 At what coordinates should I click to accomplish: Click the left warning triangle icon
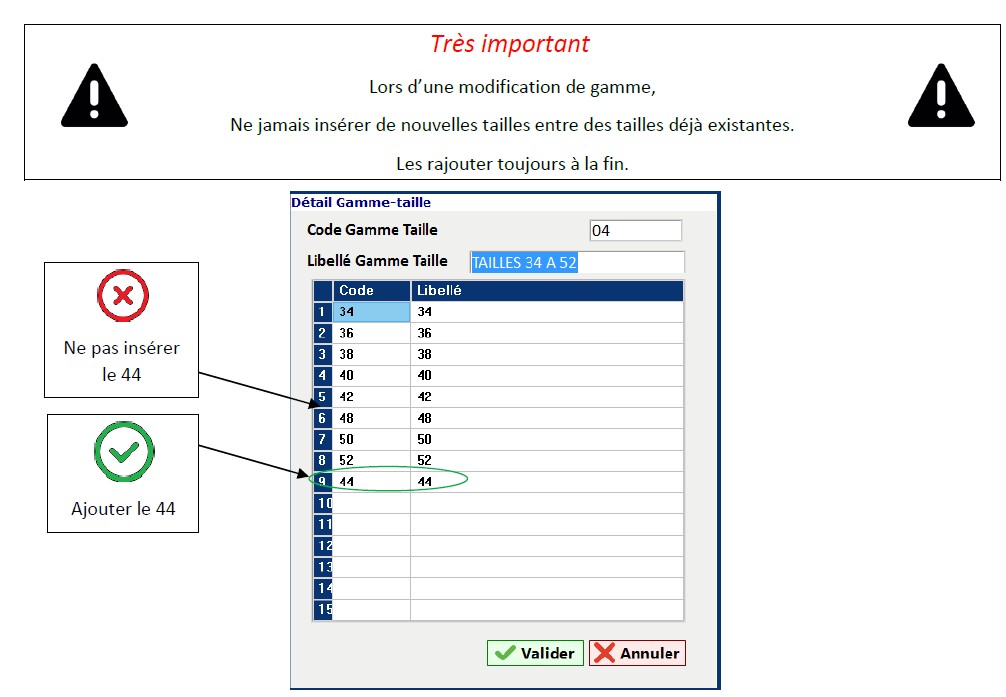click(x=94, y=96)
